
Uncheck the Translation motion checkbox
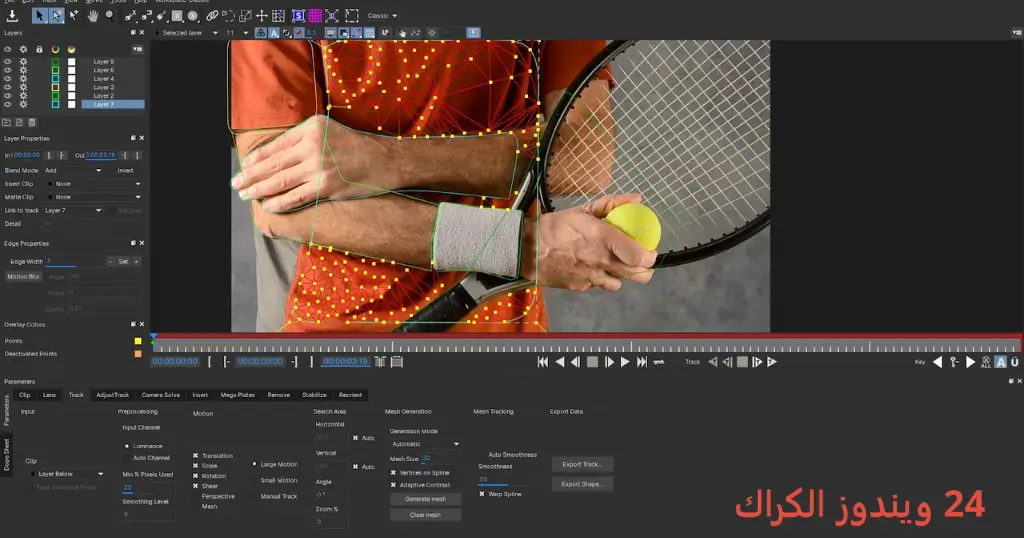click(195, 456)
